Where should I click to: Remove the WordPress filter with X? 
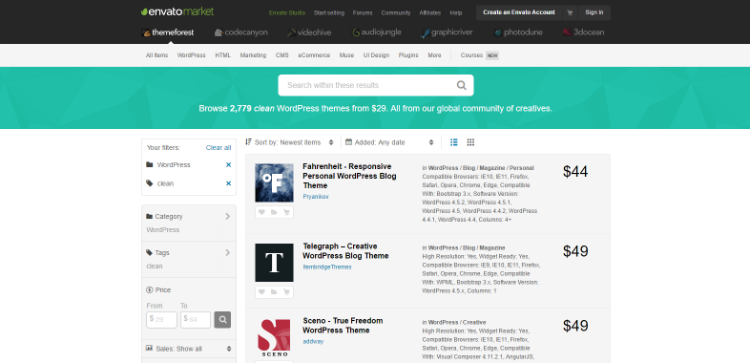228,165
